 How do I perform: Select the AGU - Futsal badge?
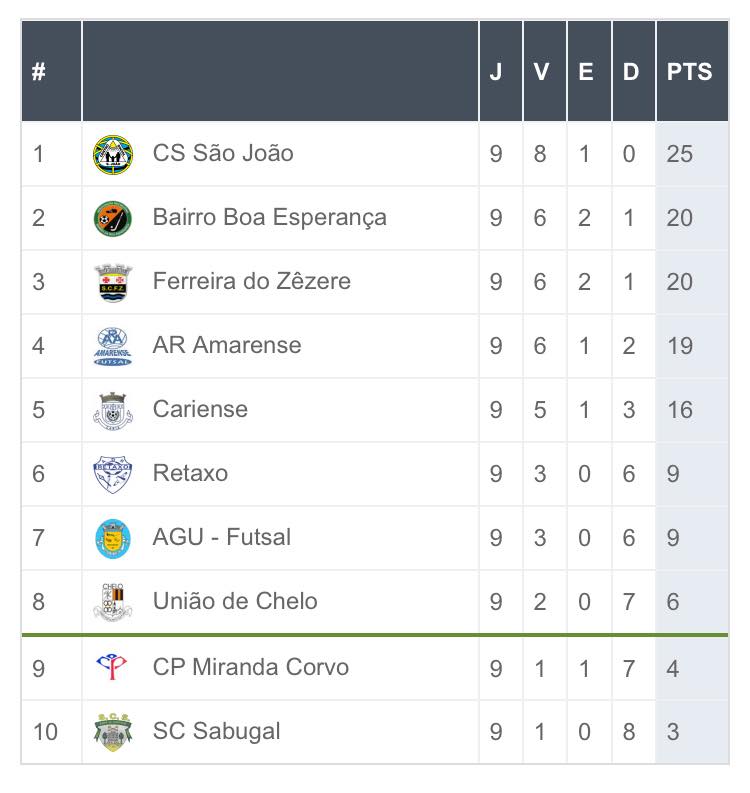(112, 538)
